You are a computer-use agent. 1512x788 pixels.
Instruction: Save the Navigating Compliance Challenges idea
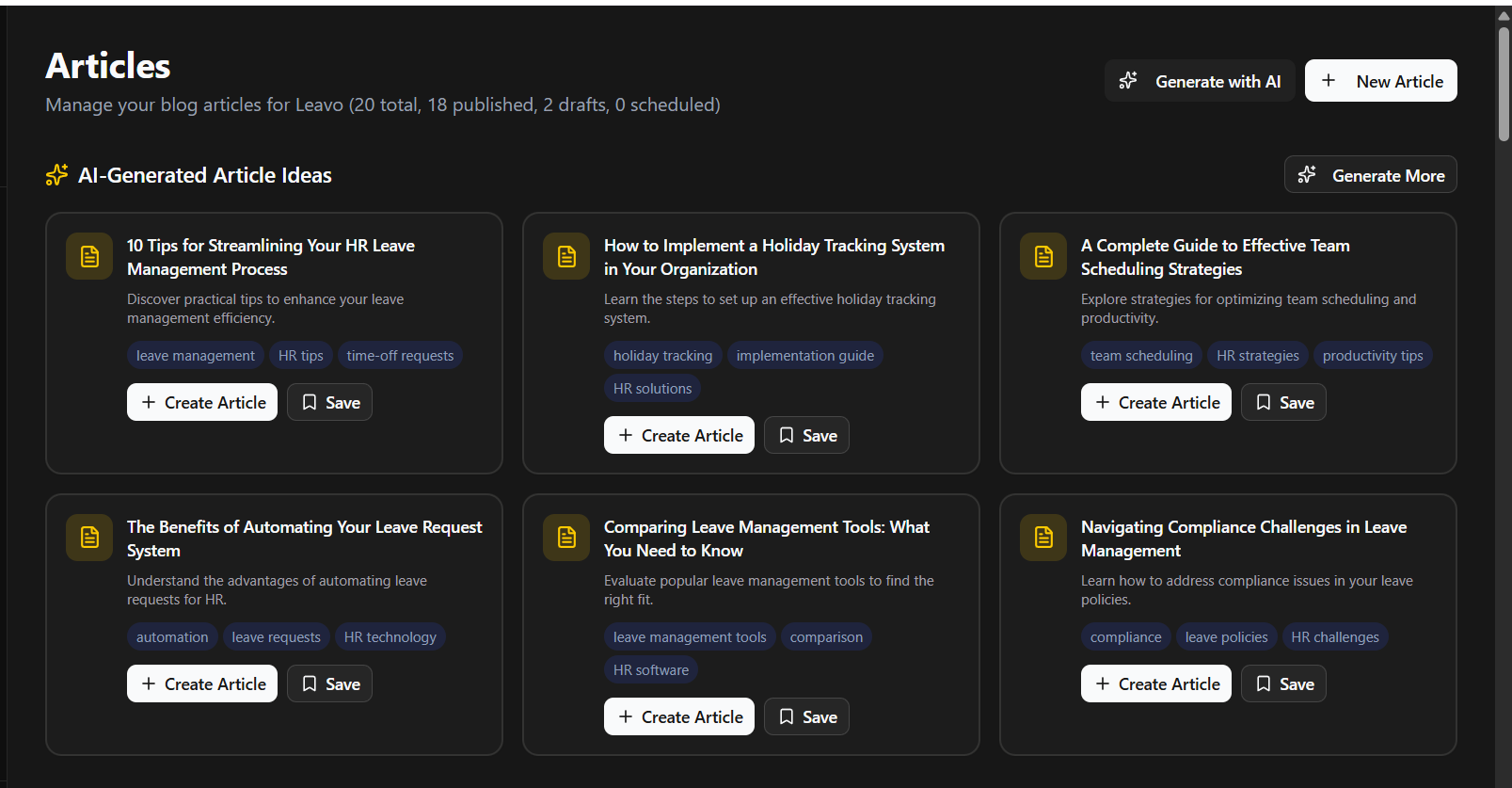(x=1283, y=683)
